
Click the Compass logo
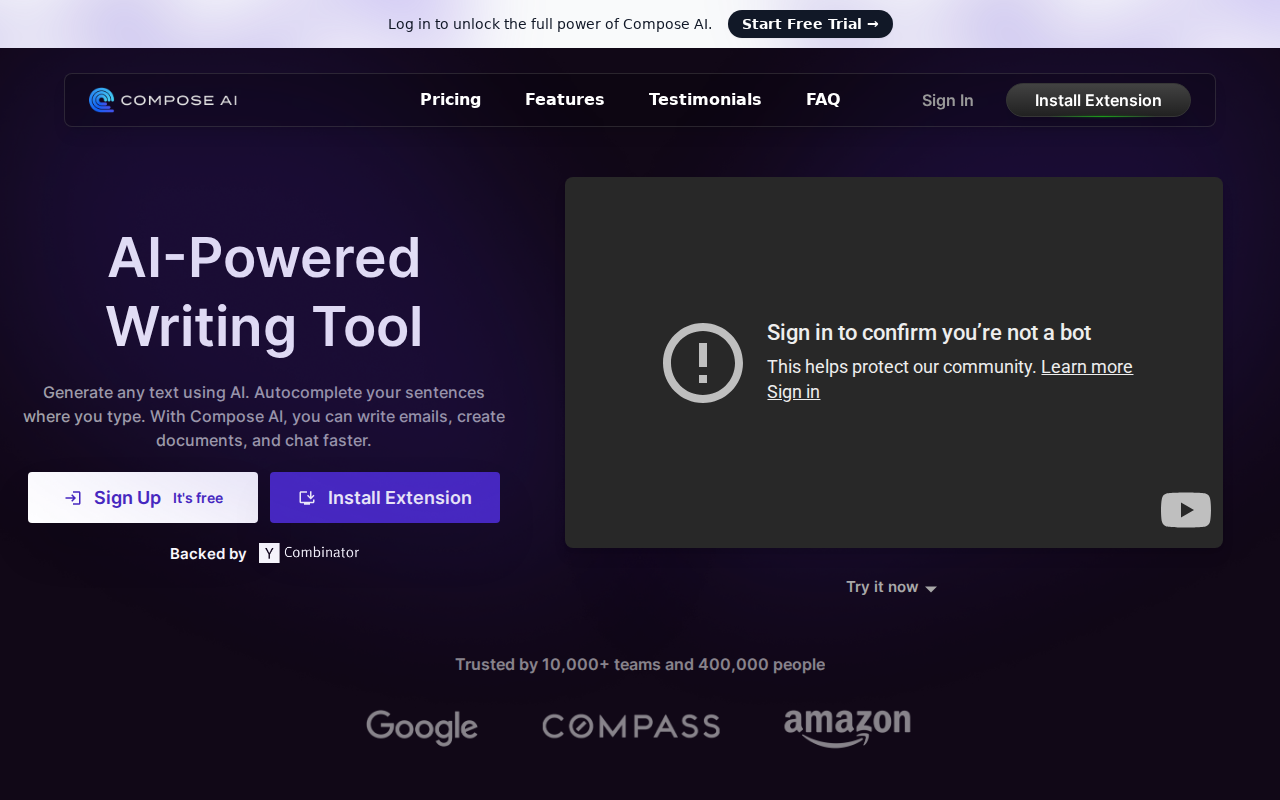tap(630, 726)
